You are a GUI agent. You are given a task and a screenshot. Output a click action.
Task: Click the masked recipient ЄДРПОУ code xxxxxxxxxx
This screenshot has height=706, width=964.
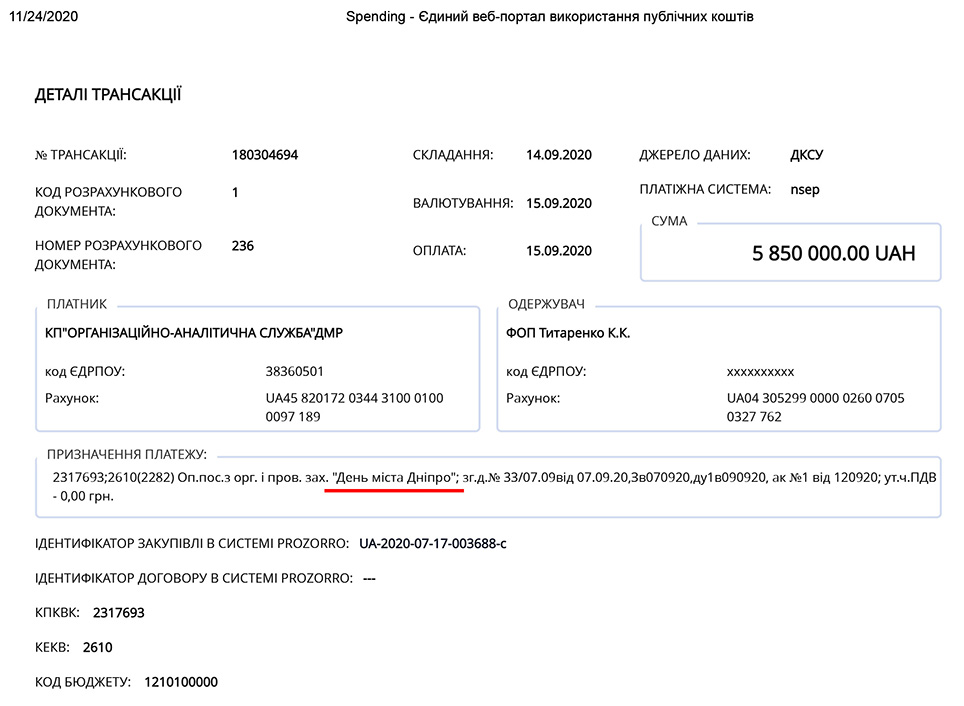pos(760,371)
